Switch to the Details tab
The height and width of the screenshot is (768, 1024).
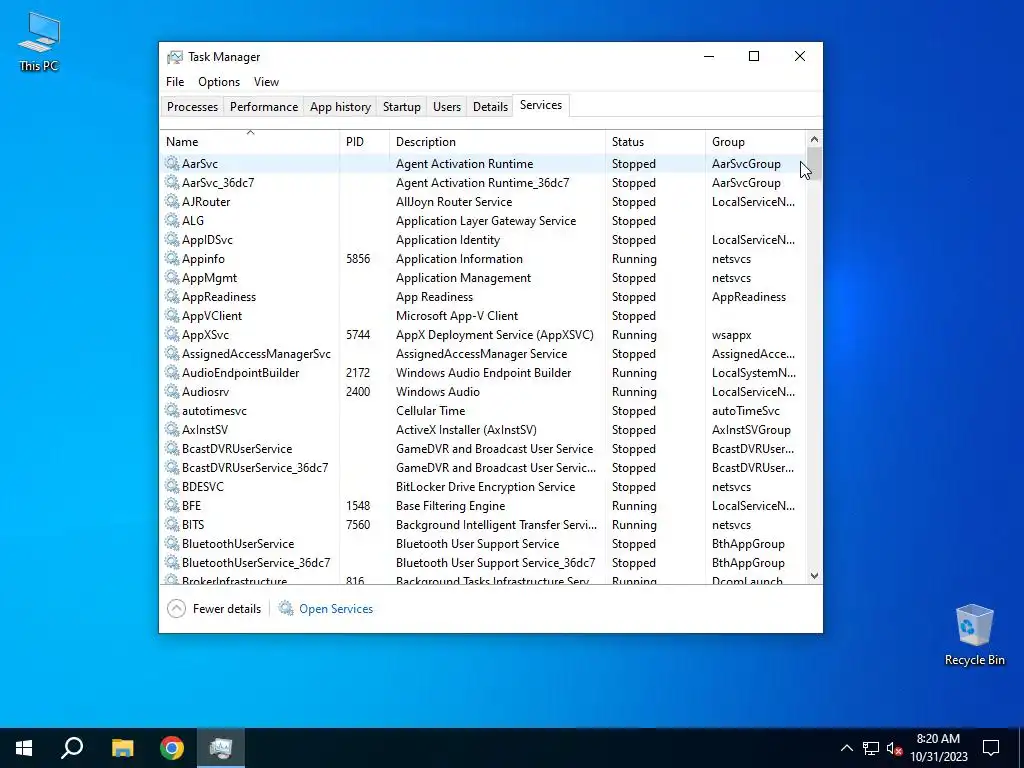pyautogui.click(x=490, y=106)
